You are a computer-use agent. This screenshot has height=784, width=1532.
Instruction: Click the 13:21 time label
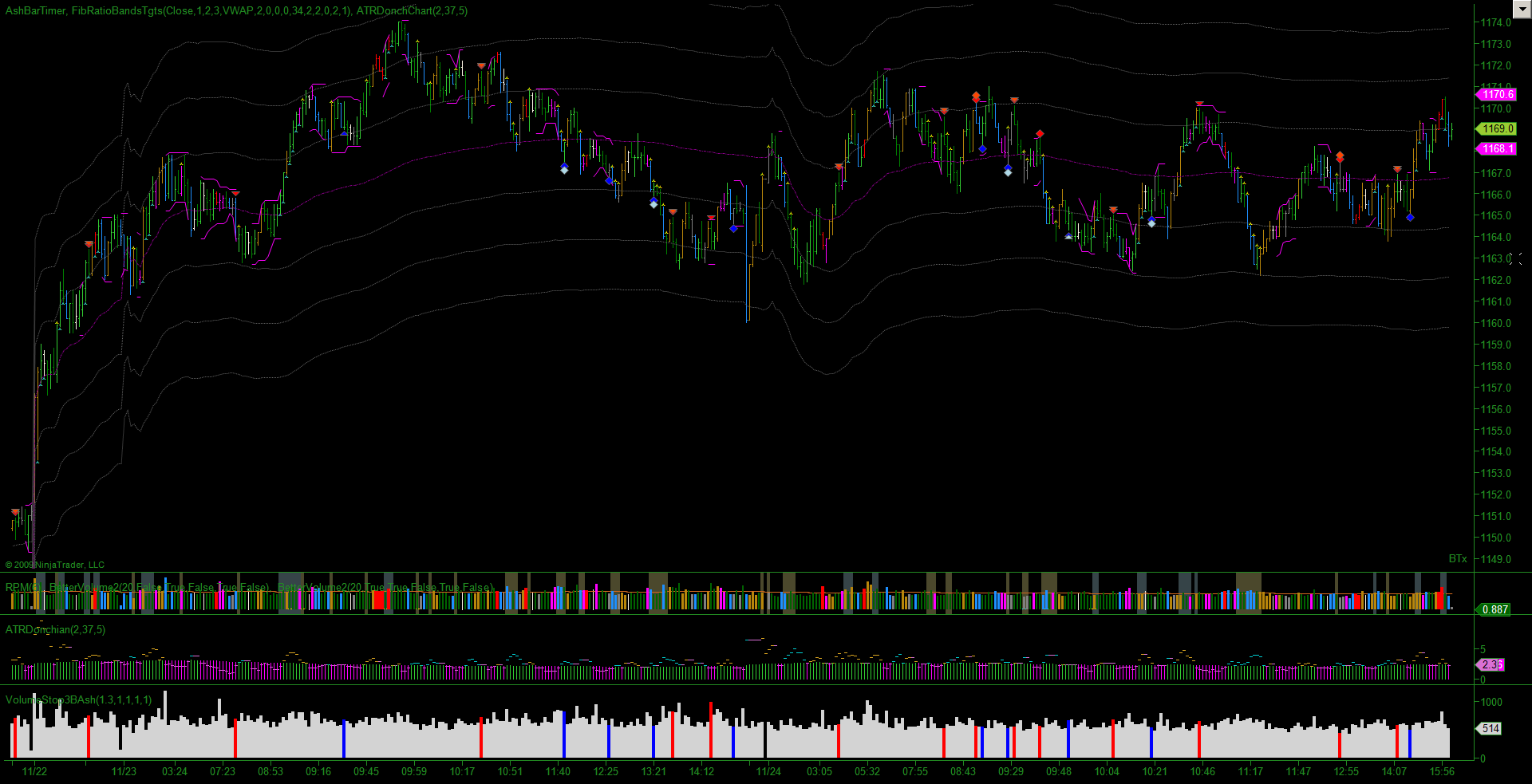tap(653, 771)
